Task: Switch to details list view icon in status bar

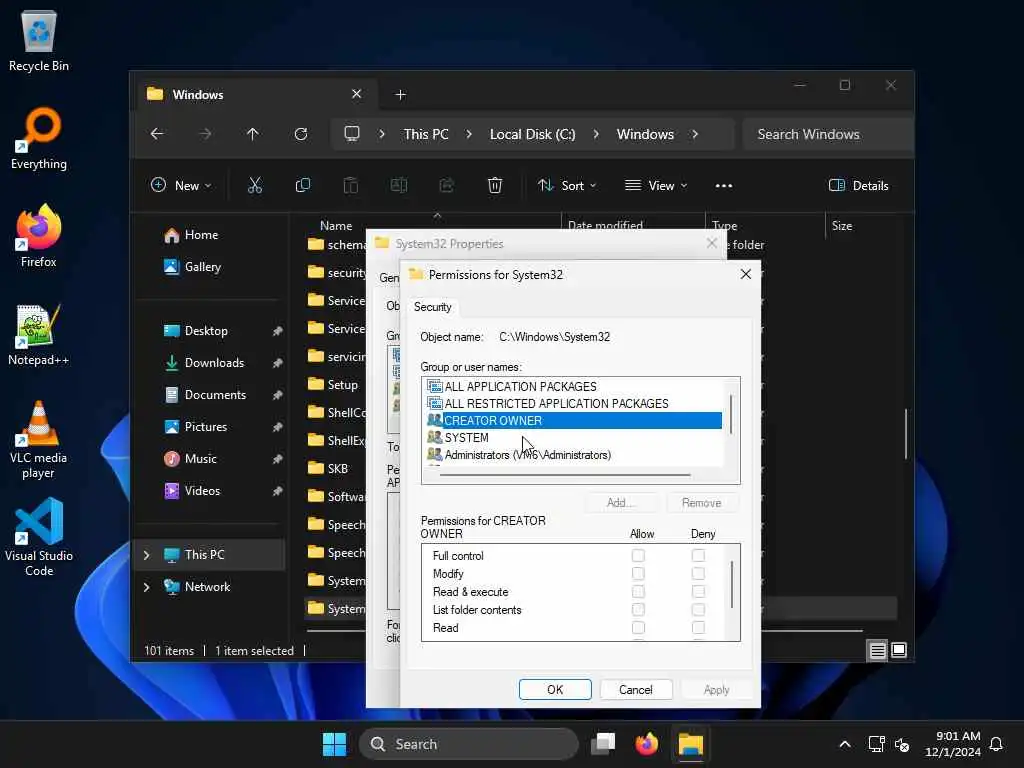Action: 878,650
